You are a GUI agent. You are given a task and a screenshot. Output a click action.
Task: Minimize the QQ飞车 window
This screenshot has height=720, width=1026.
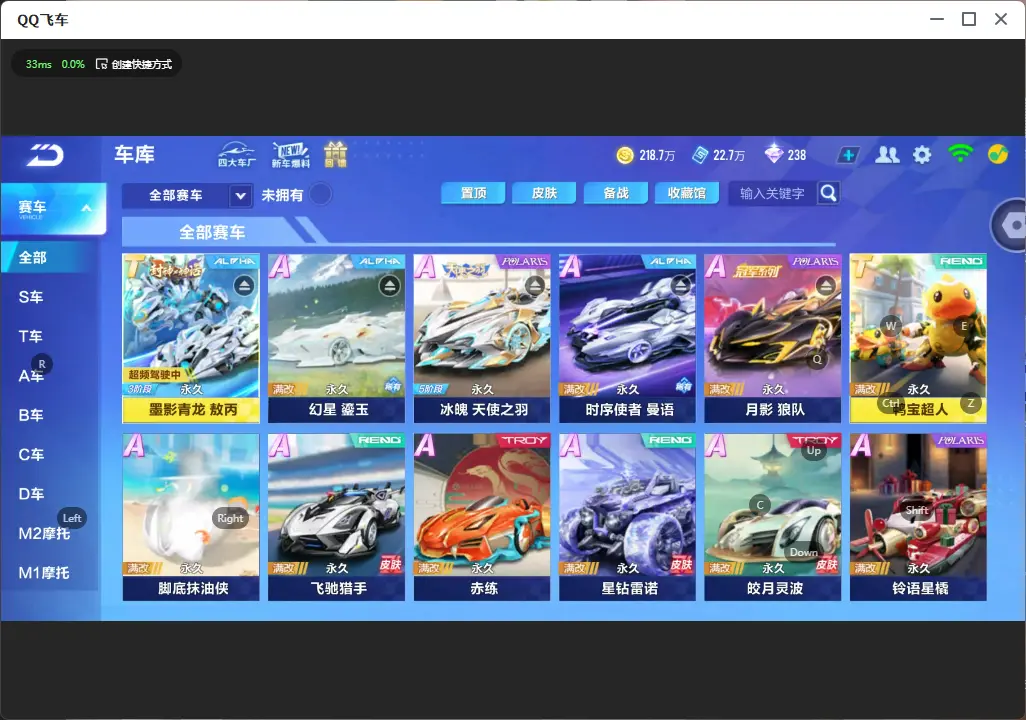click(937, 19)
